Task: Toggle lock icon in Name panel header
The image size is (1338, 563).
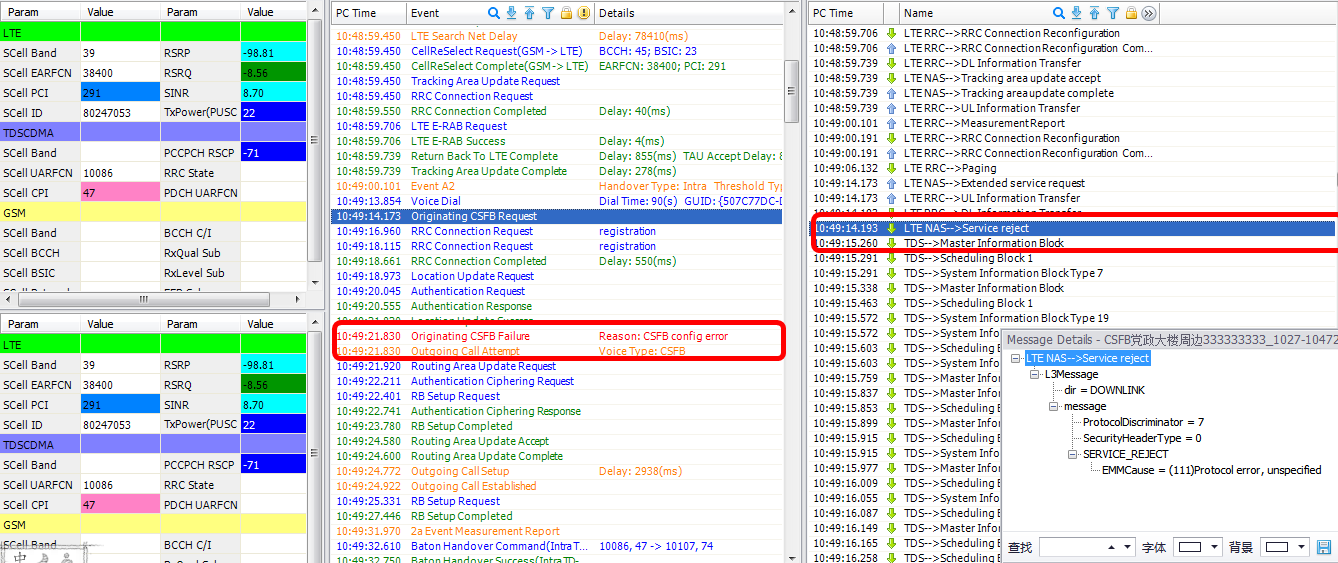Action: pos(1132,13)
